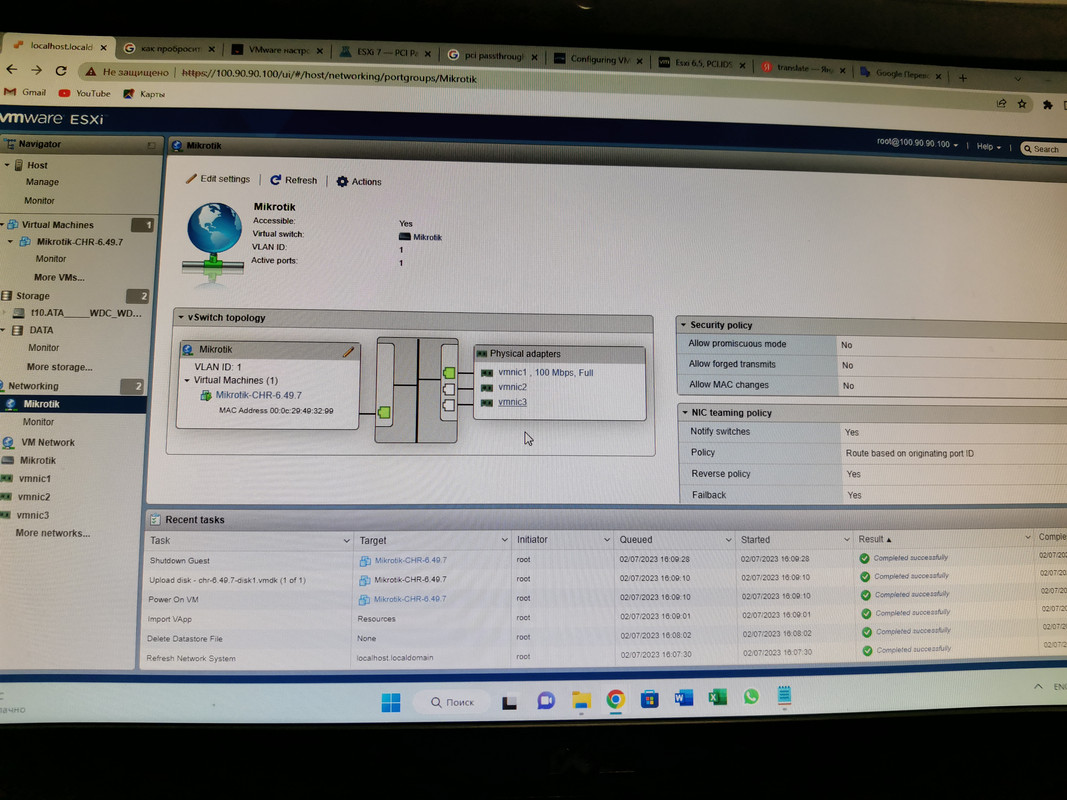Click the Search field in ESXi header
Screen dimensions: 1067x800
tap(1045, 149)
